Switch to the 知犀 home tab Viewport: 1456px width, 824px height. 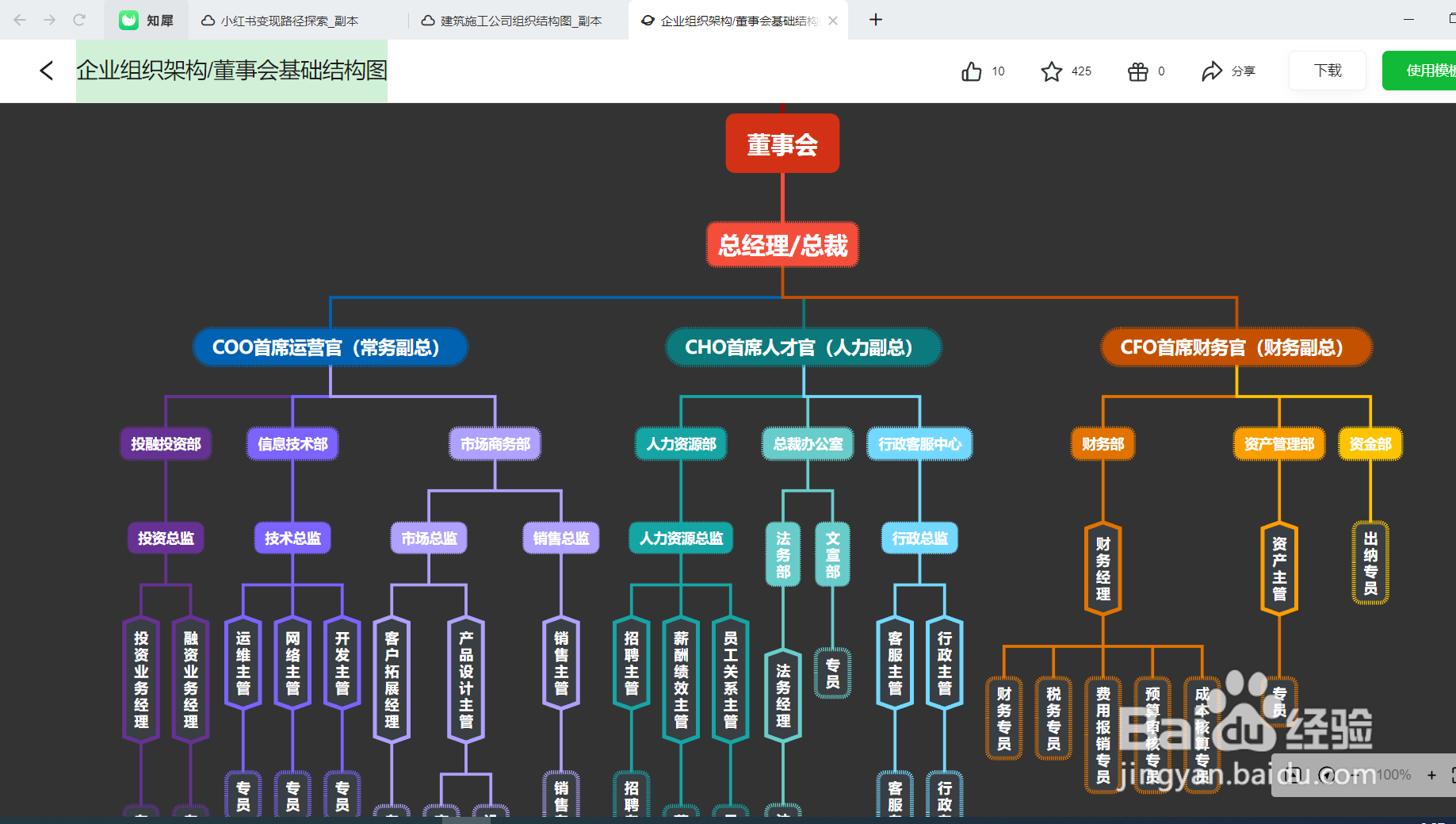pos(147,21)
